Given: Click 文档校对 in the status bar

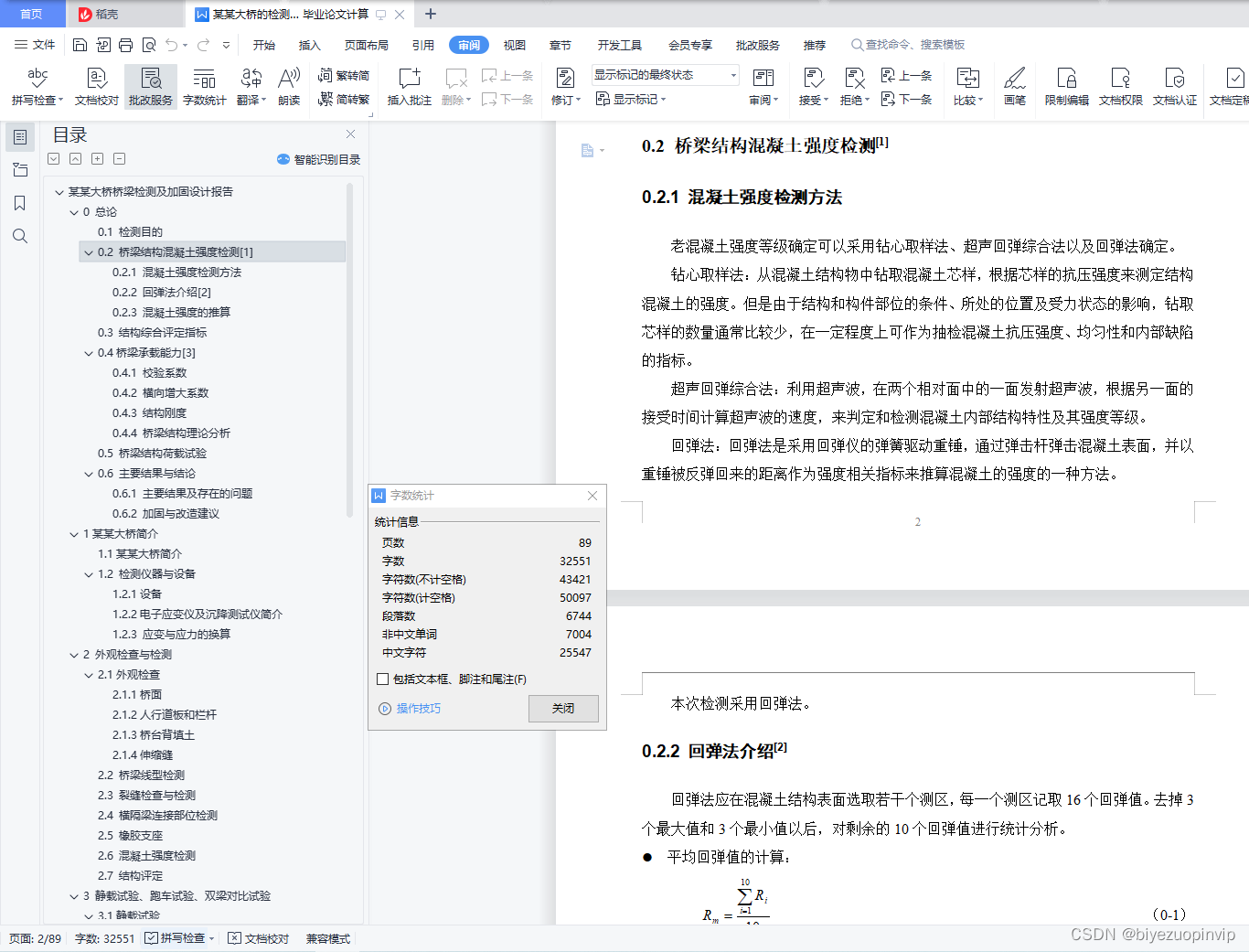Looking at the screenshot, I should pos(259,938).
